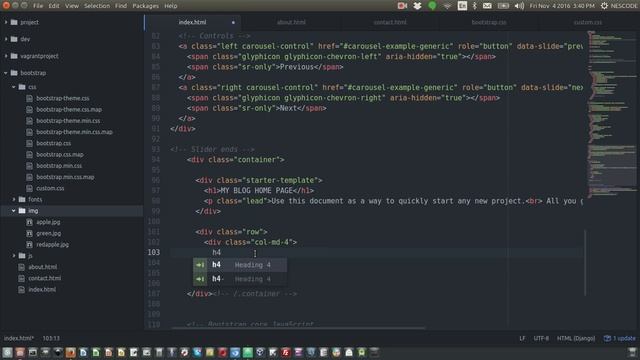This screenshot has width=640, height=360.
Task: Click the file icon next to bootstrap.min.css
Action: coord(29,166)
